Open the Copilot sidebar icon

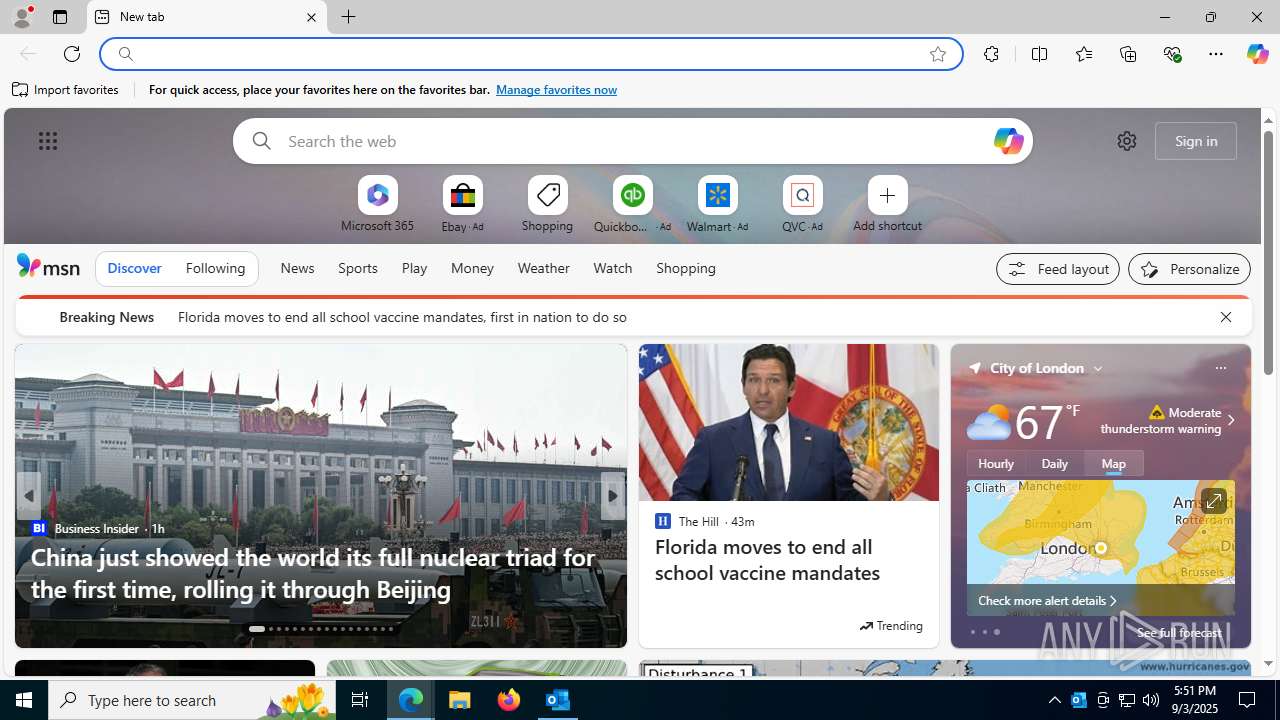tap(1257, 54)
